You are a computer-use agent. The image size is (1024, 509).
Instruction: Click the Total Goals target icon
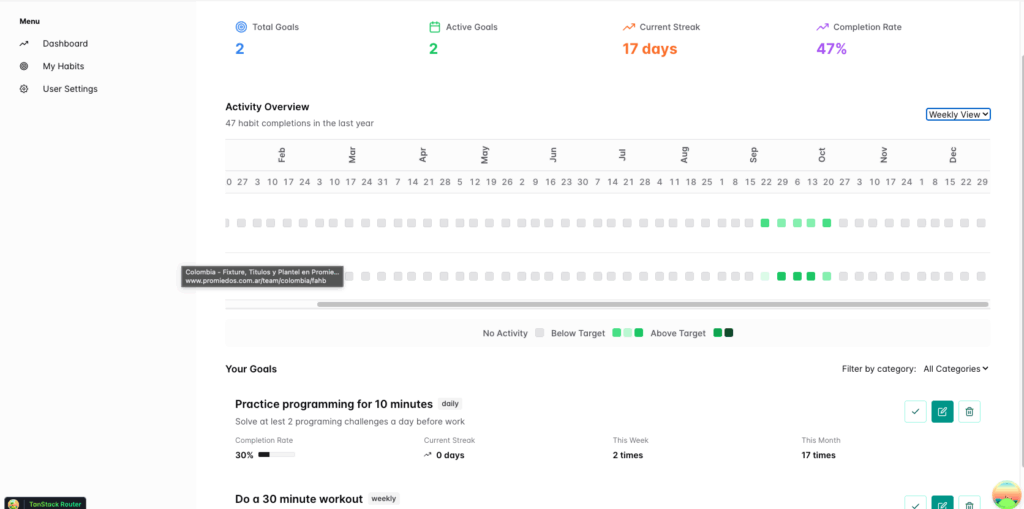[x=241, y=27]
